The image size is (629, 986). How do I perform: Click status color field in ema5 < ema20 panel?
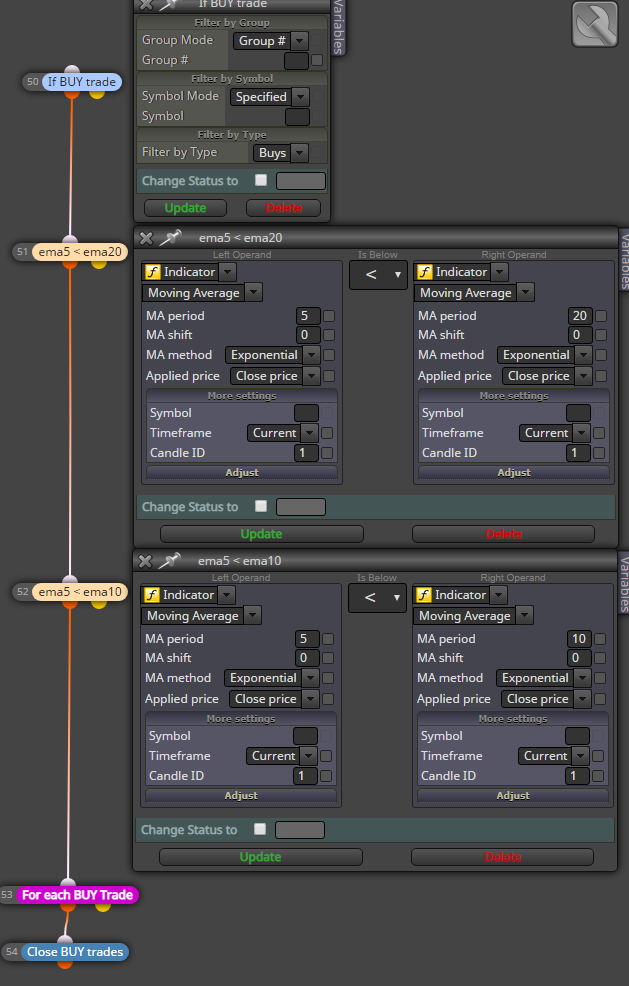coord(301,507)
